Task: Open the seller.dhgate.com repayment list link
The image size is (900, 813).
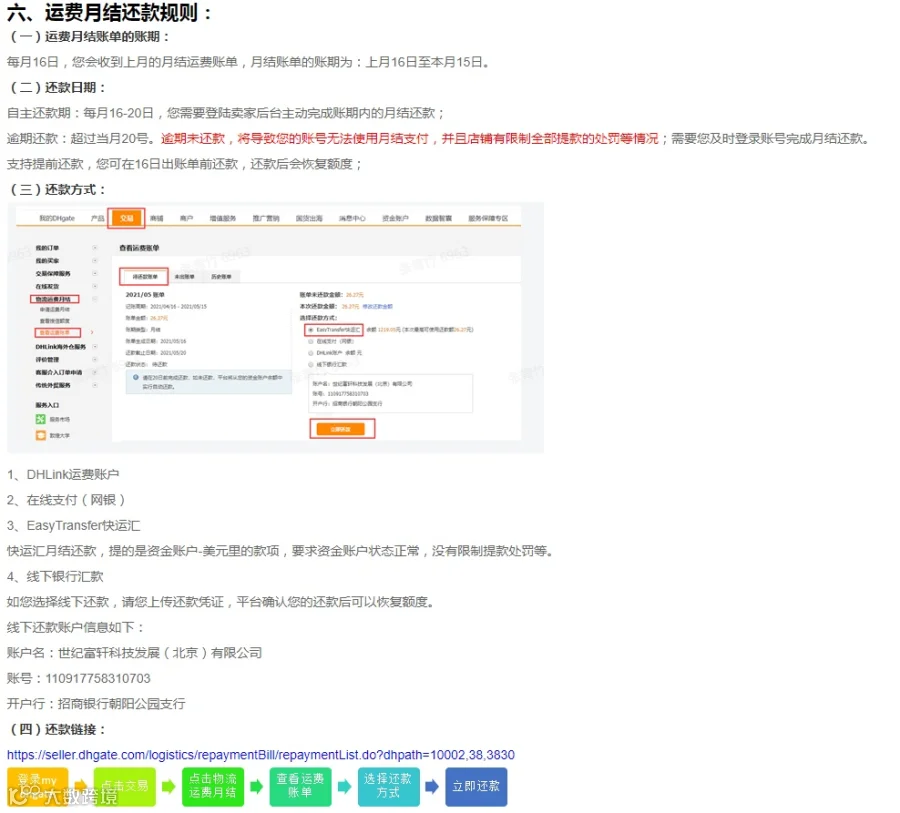Action: point(261,754)
